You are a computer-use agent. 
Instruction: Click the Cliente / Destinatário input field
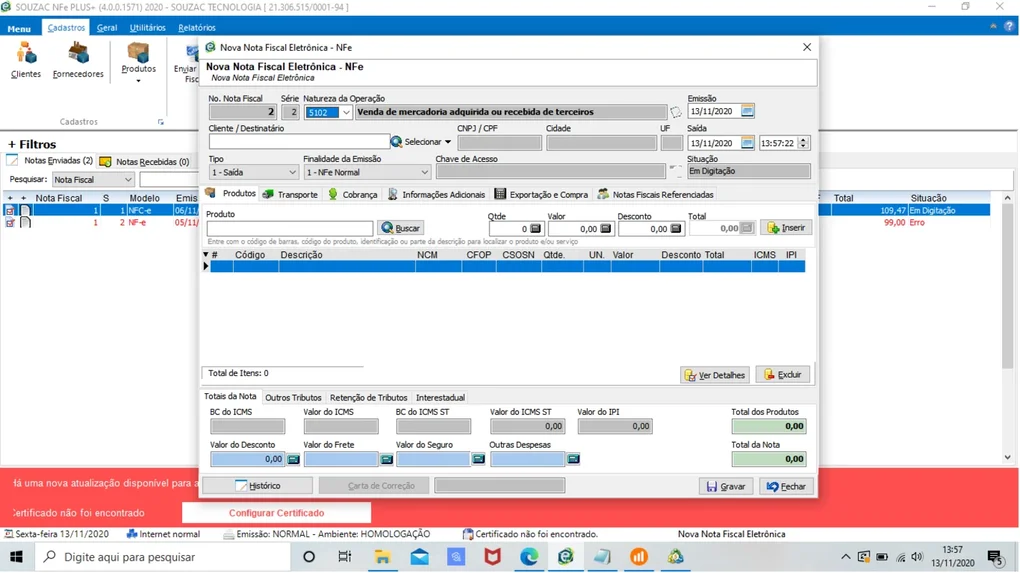click(299, 142)
